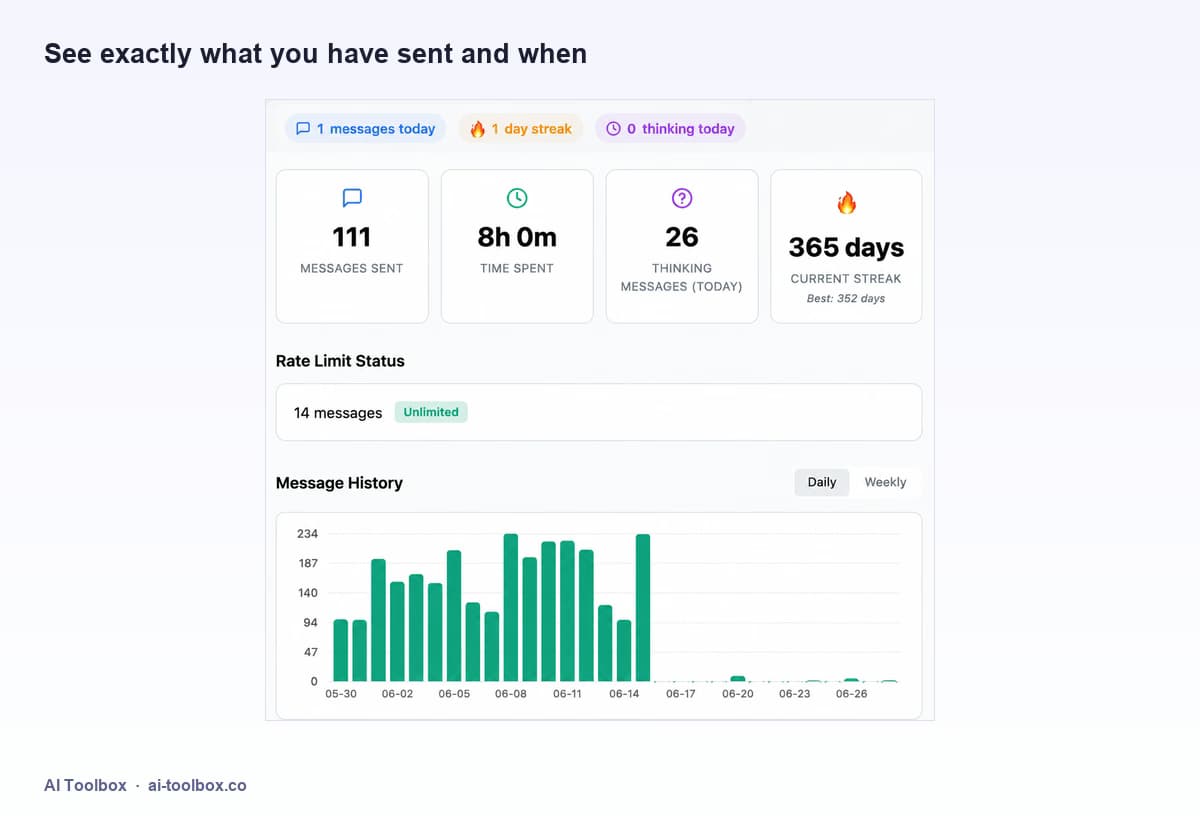Click the '05-30' x-axis date label
The image size is (1200, 816).
(x=341, y=694)
